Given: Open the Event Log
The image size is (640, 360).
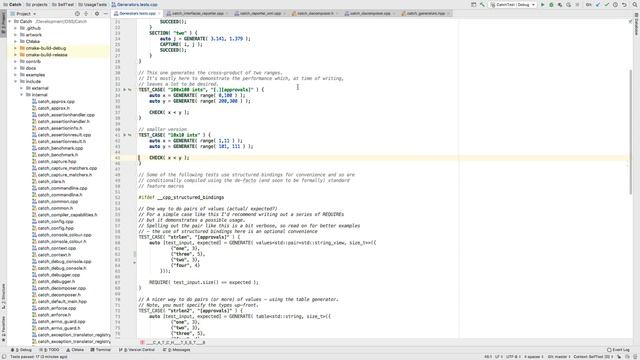Looking at the screenshot, I should [618, 350].
